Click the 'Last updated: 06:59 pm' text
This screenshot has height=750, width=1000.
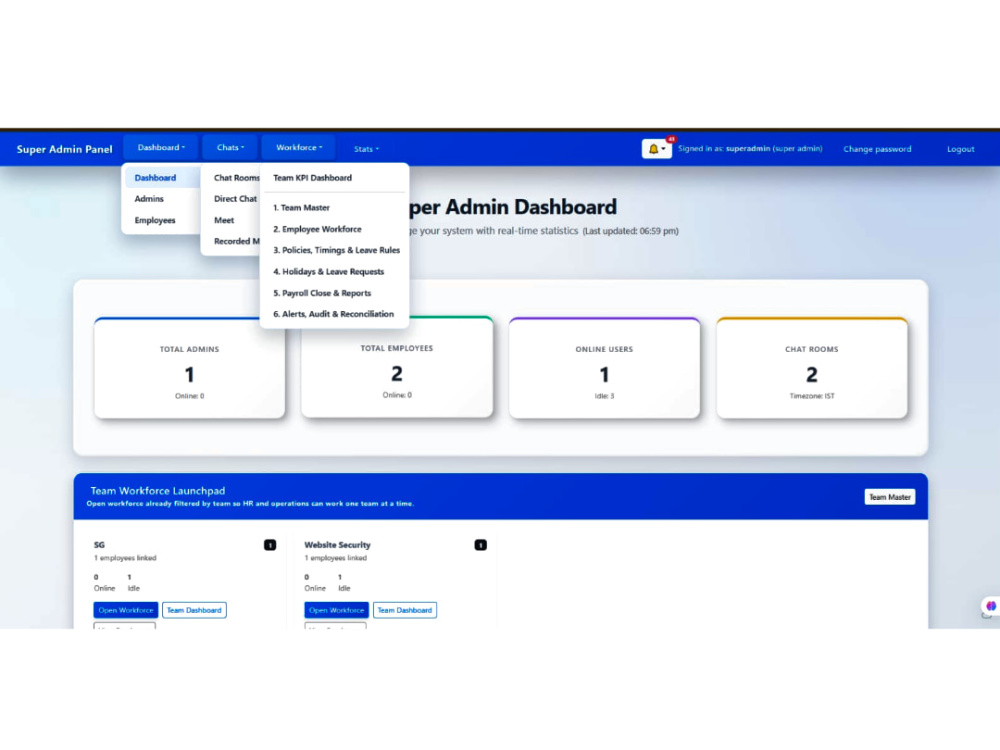[631, 231]
